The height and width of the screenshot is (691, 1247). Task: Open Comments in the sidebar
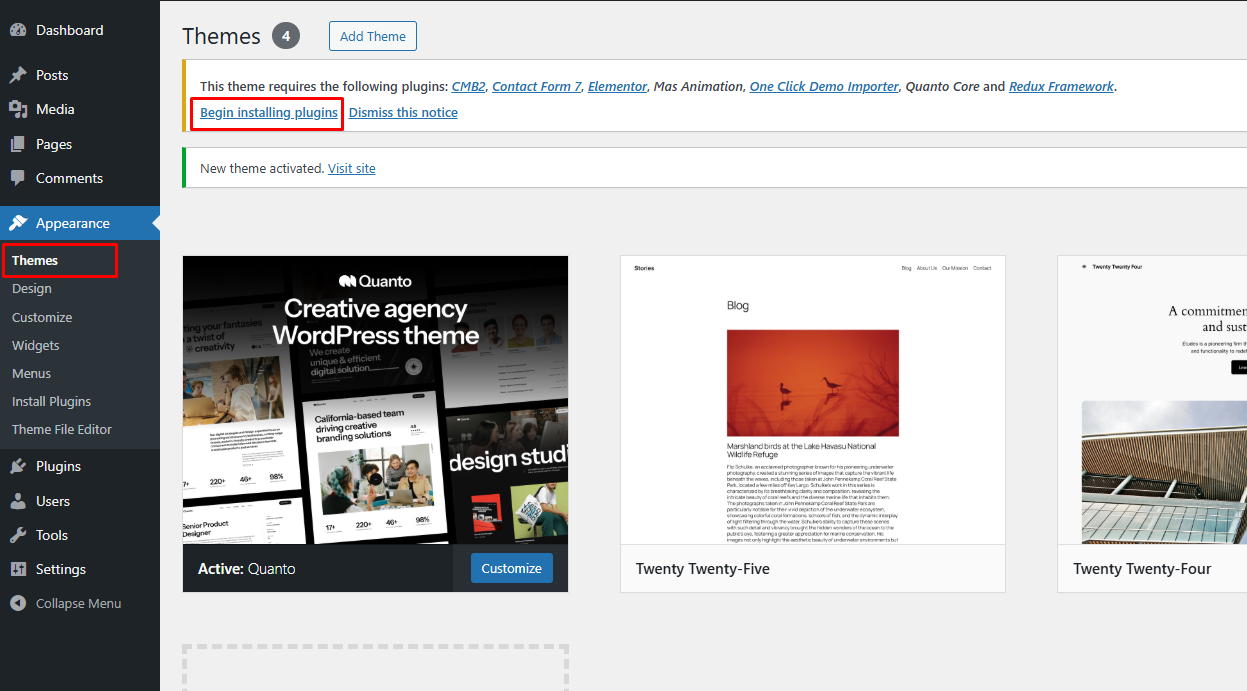(70, 178)
